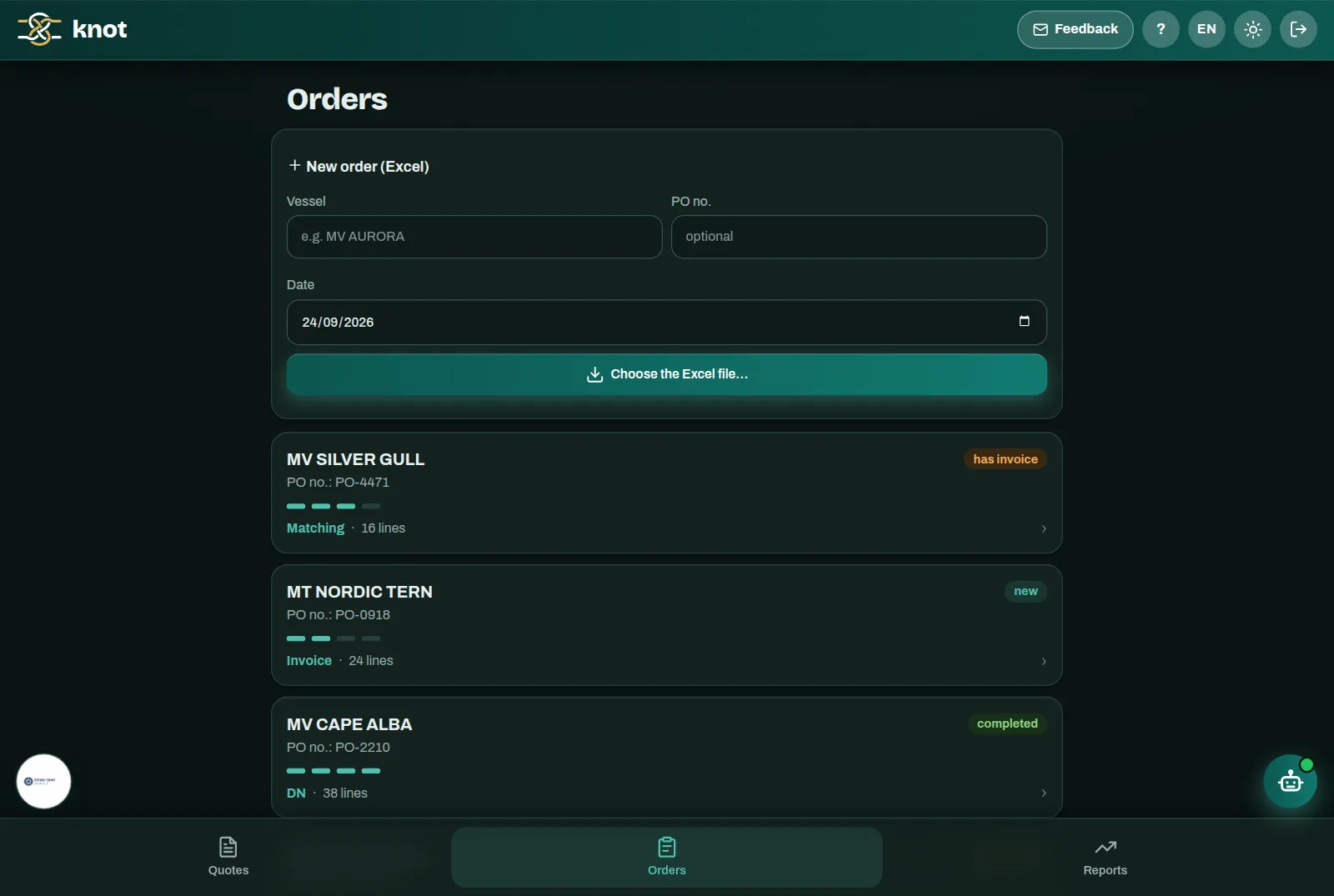Click the Invoice status of PO-0918
The height and width of the screenshot is (896, 1334).
(x=309, y=661)
